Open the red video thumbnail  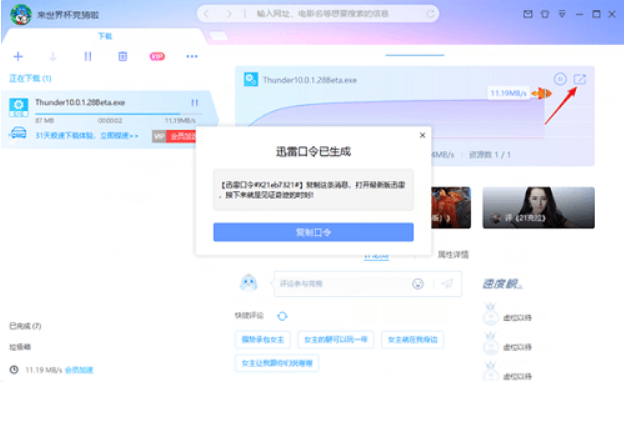[451, 207]
